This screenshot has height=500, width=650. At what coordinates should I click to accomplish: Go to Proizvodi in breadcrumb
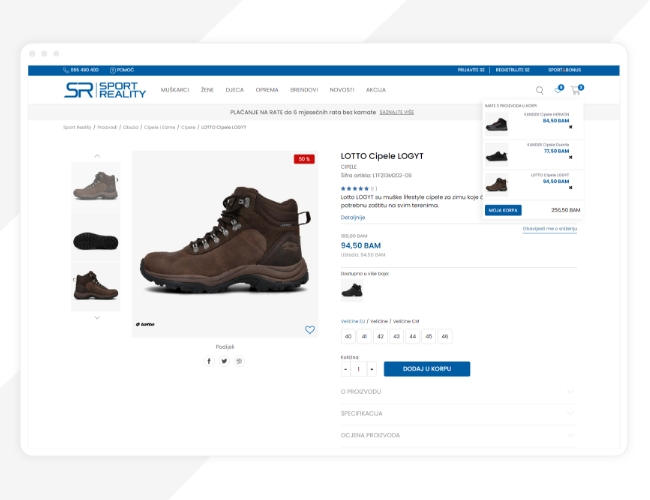click(x=107, y=127)
